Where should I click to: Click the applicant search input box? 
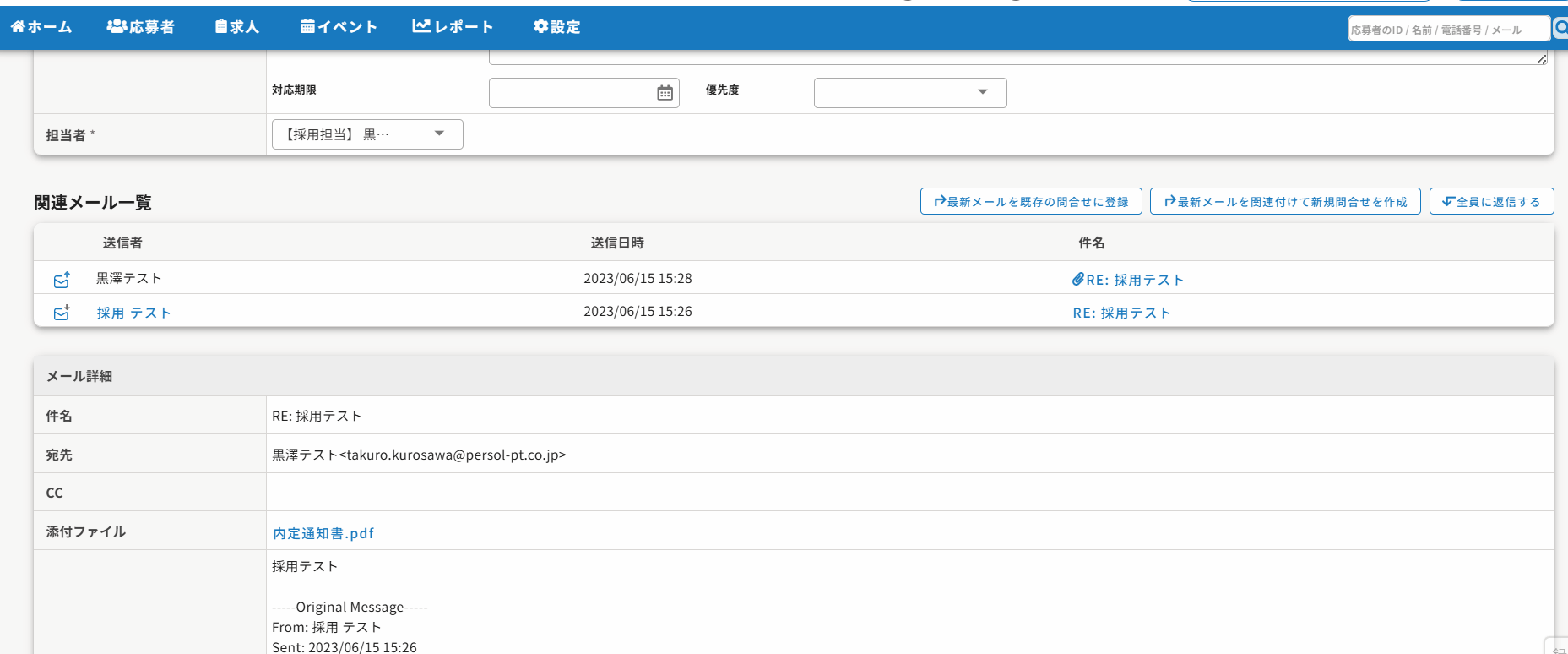click(x=1447, y=30)
